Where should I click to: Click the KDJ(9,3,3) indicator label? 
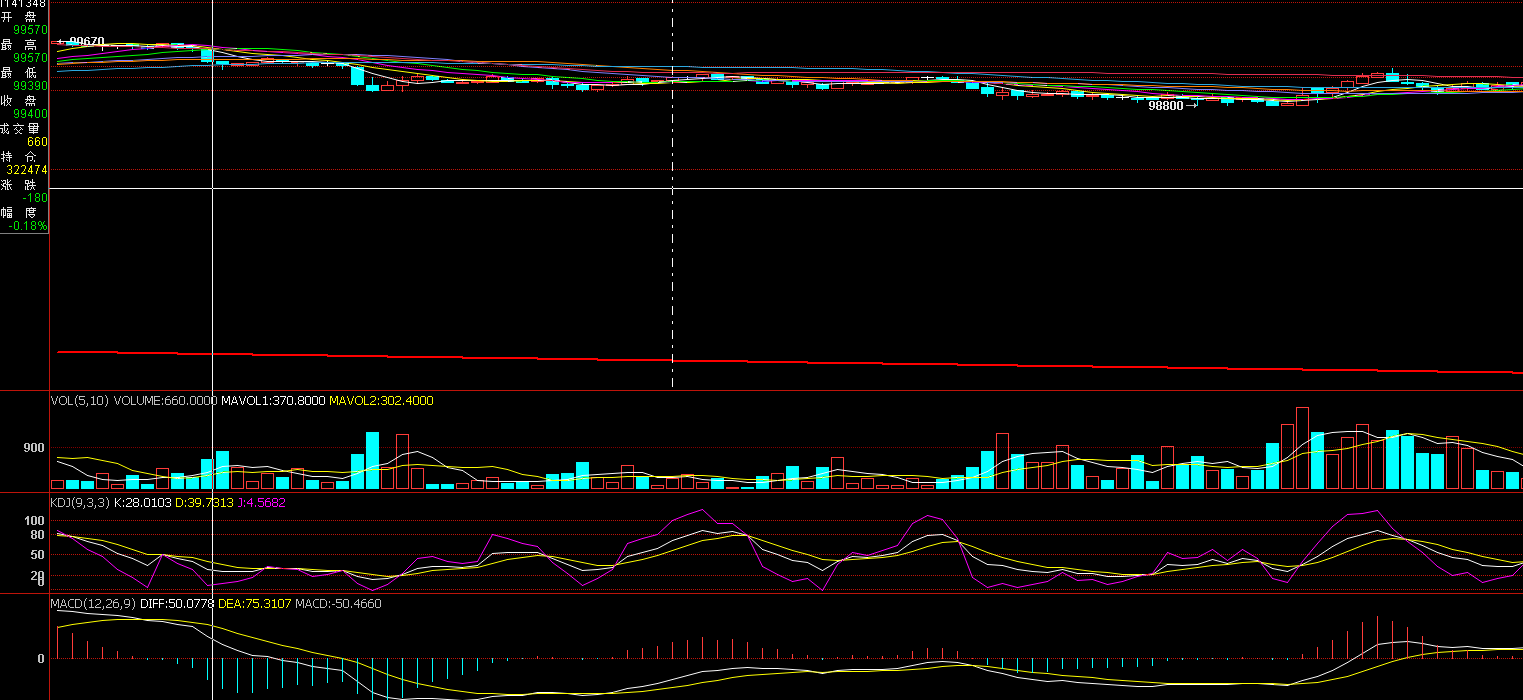click(x=80, y=502)
